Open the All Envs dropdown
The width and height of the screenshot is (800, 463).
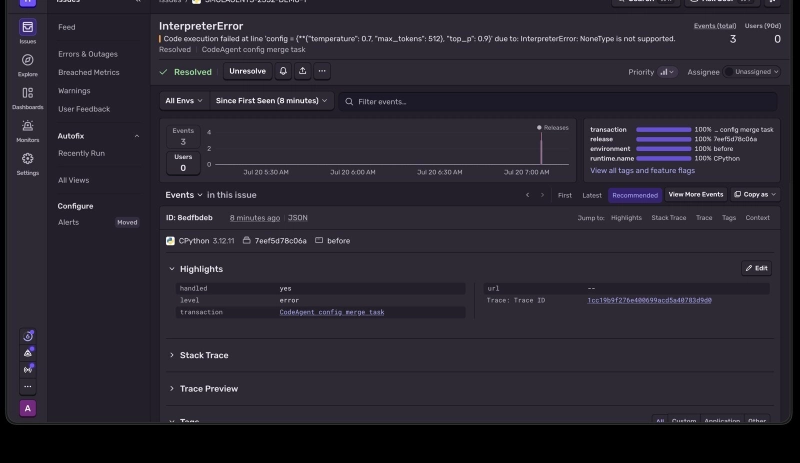point(184,101)
